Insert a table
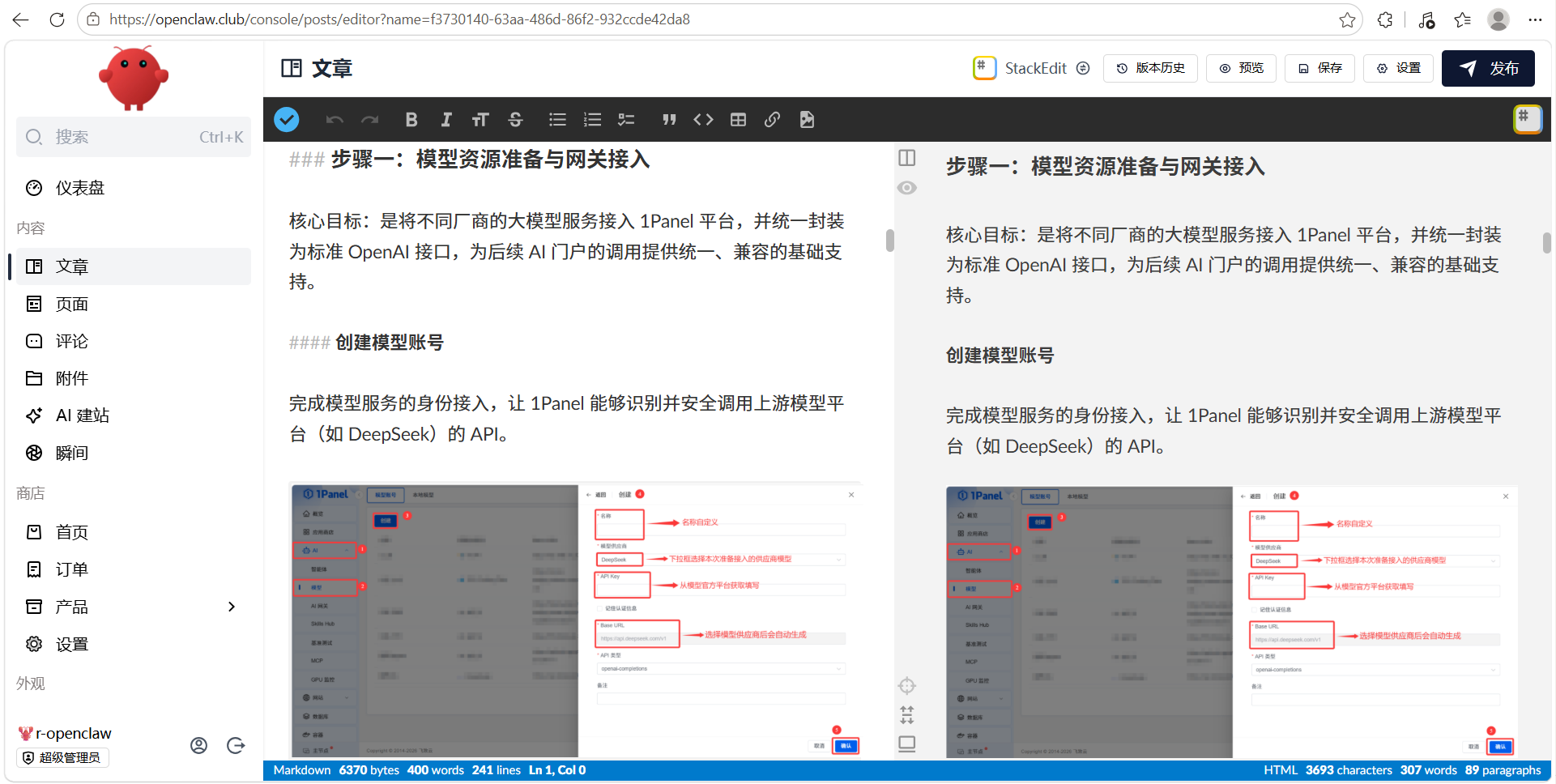This screenshot has height=784, width=1556. point(738,120)
